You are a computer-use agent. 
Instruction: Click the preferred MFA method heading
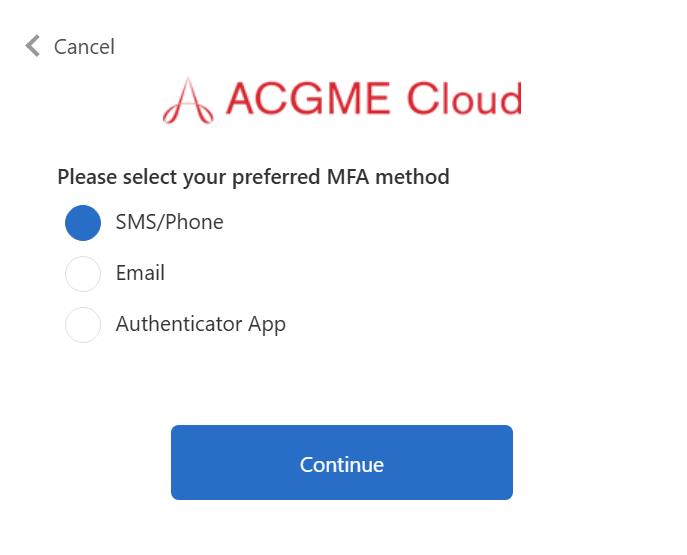coord(253,177)
